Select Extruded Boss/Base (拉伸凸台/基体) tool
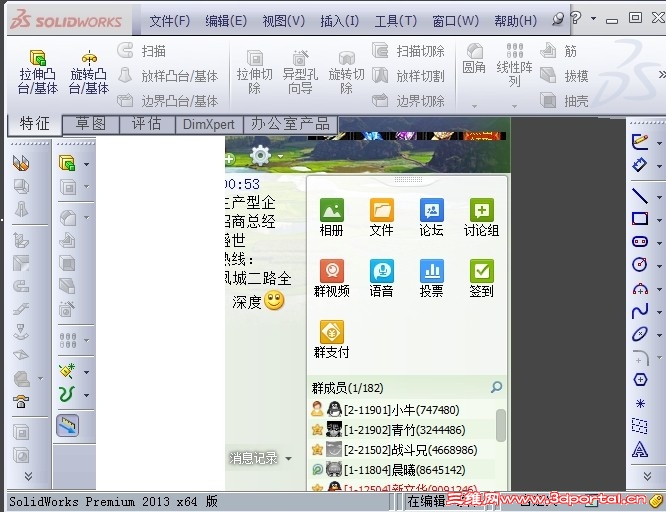666x512 pixels. pos(37,71)
